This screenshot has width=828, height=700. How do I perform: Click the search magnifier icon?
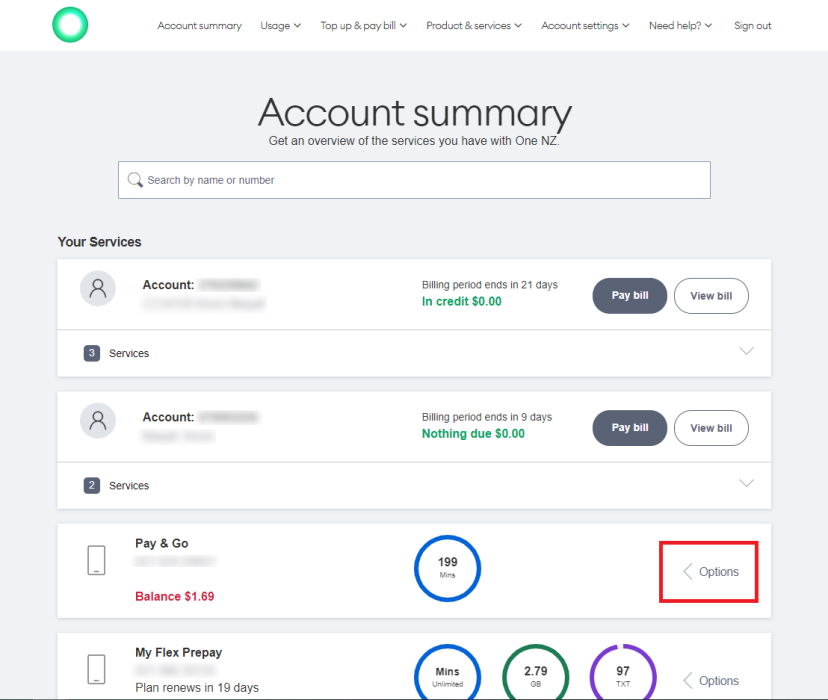[x=135, y=180]
